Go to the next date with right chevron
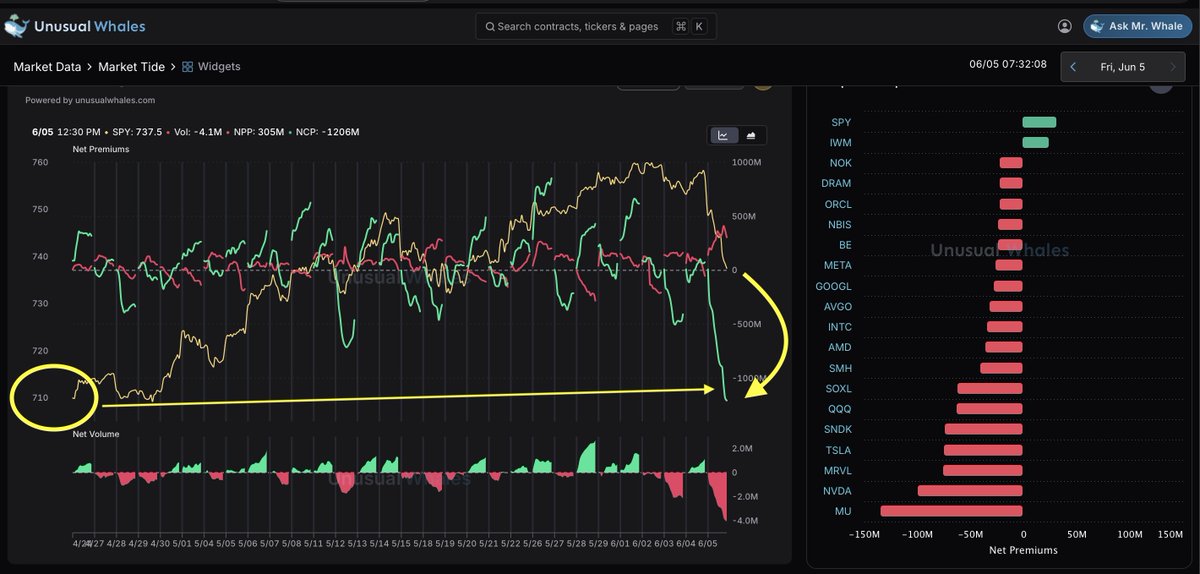The height and width of the screenshot is (574, 1200). coord(1172,67)
